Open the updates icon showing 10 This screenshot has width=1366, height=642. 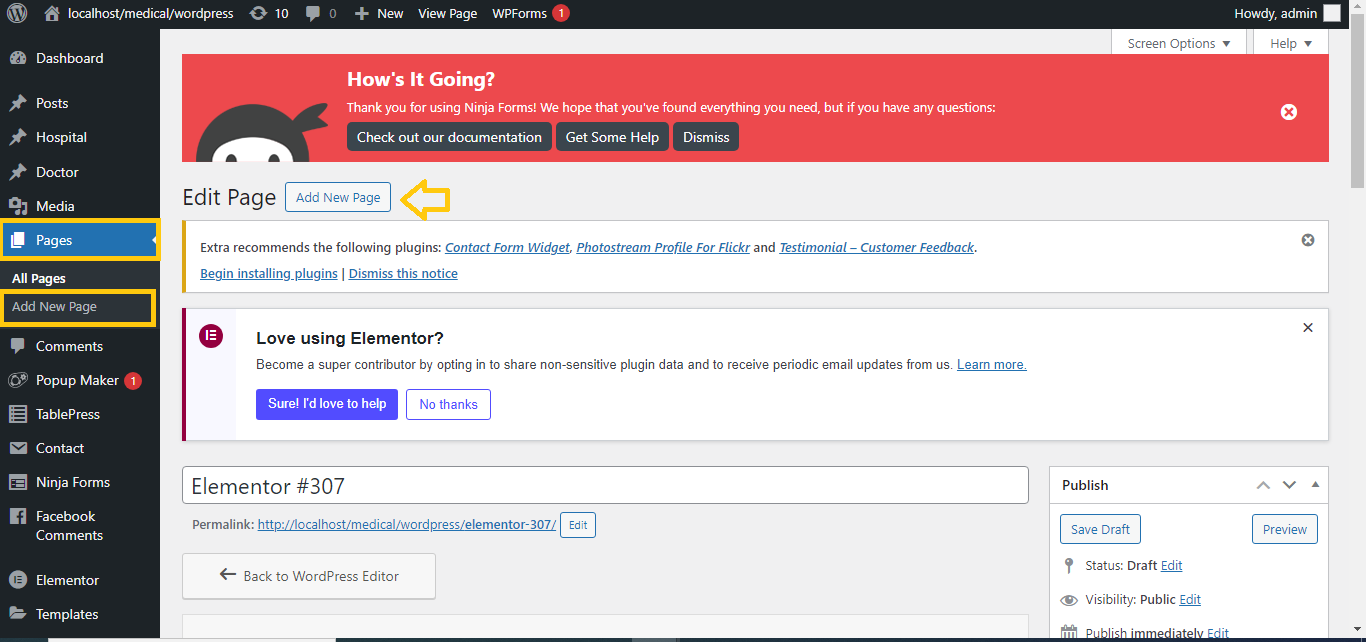[x=259, y=14]
